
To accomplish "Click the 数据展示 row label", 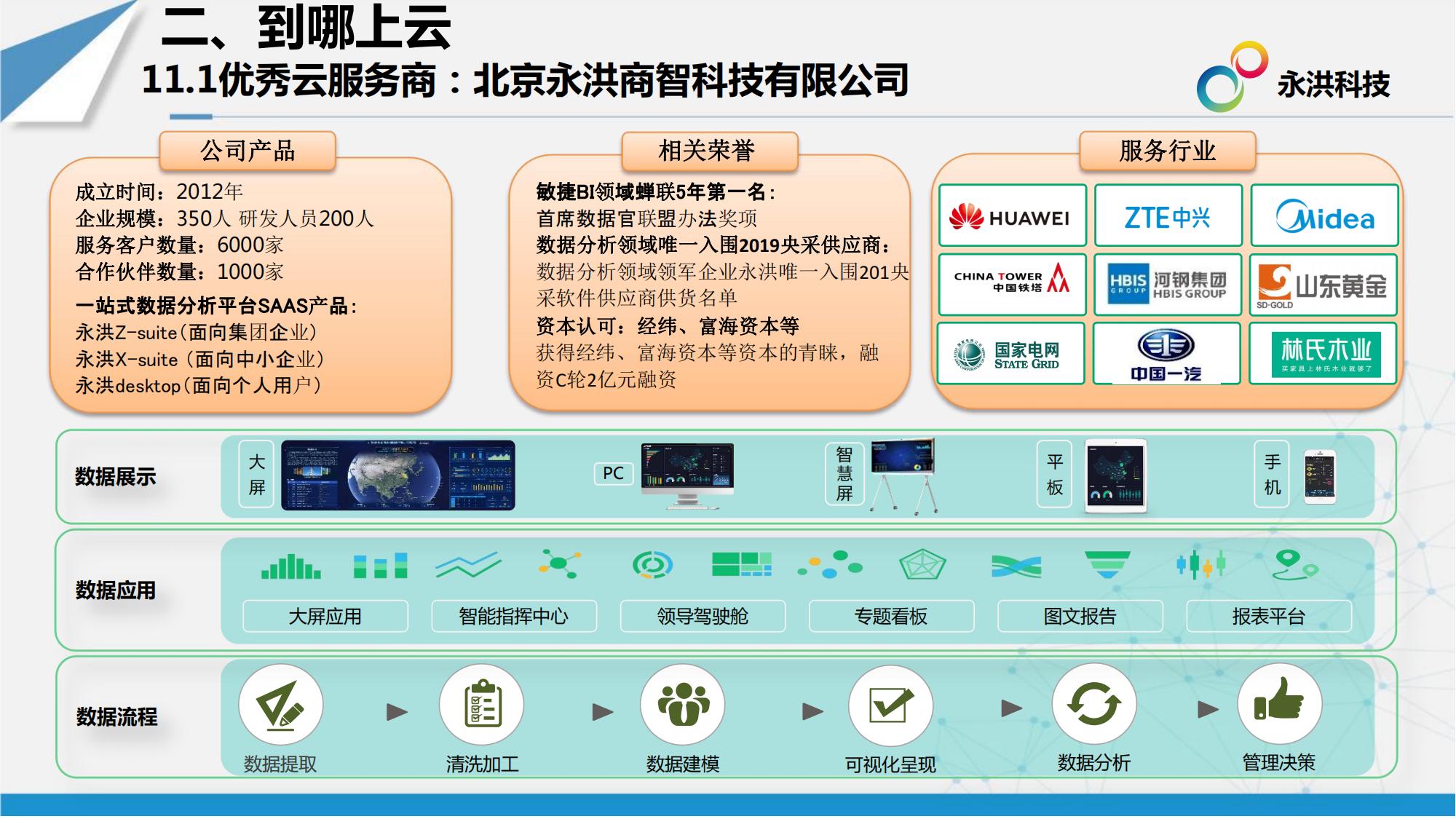I will pyautogui.click(x=116, y=477).
